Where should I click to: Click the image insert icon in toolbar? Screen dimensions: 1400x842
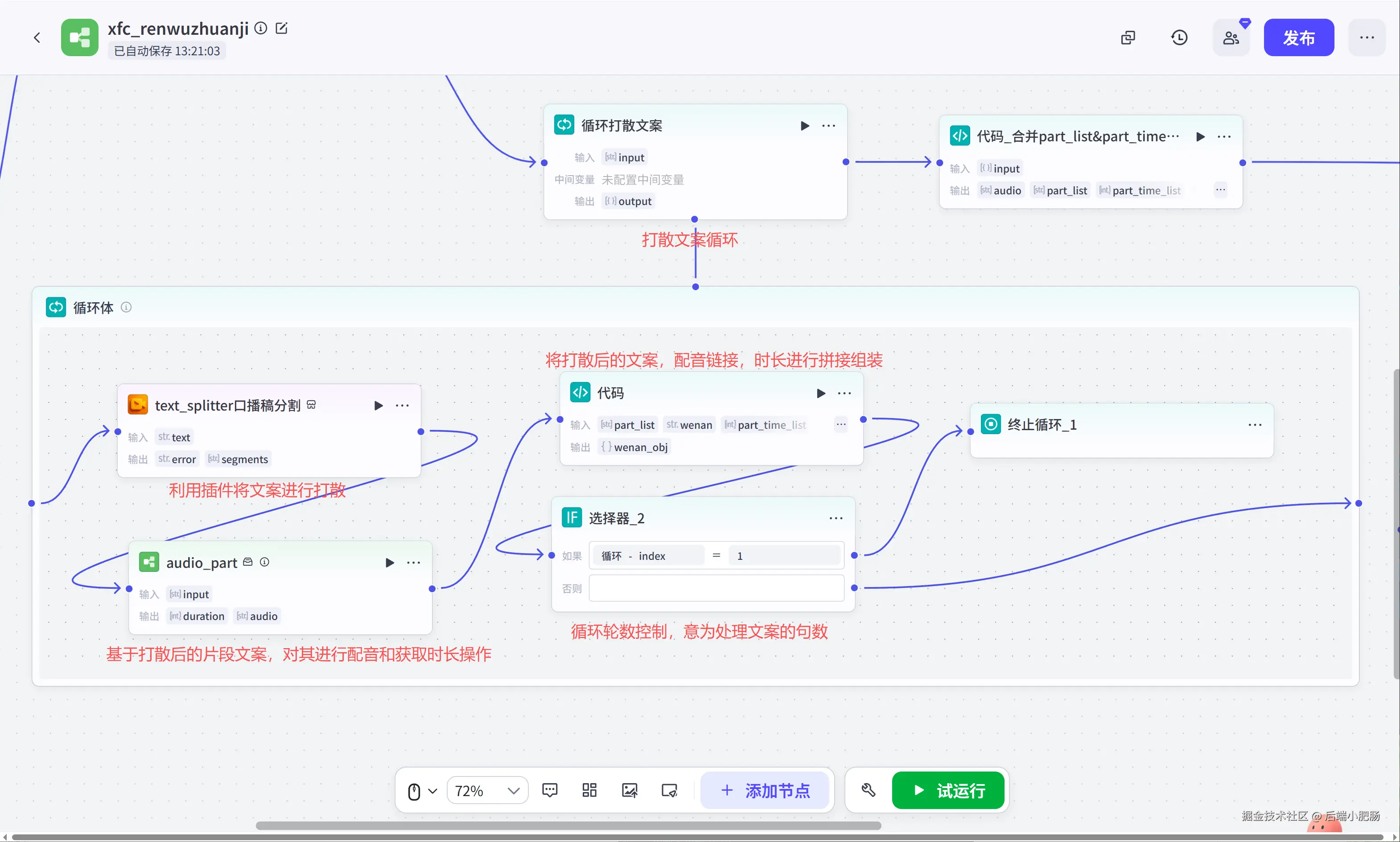pyautogui.click(x=630, y=790)
